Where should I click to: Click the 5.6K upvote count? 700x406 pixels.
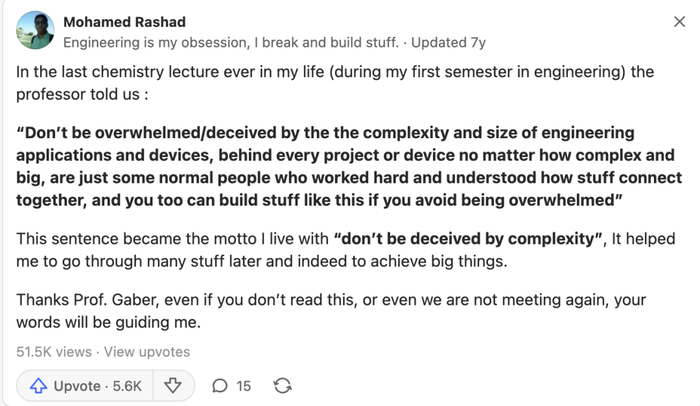126,386
